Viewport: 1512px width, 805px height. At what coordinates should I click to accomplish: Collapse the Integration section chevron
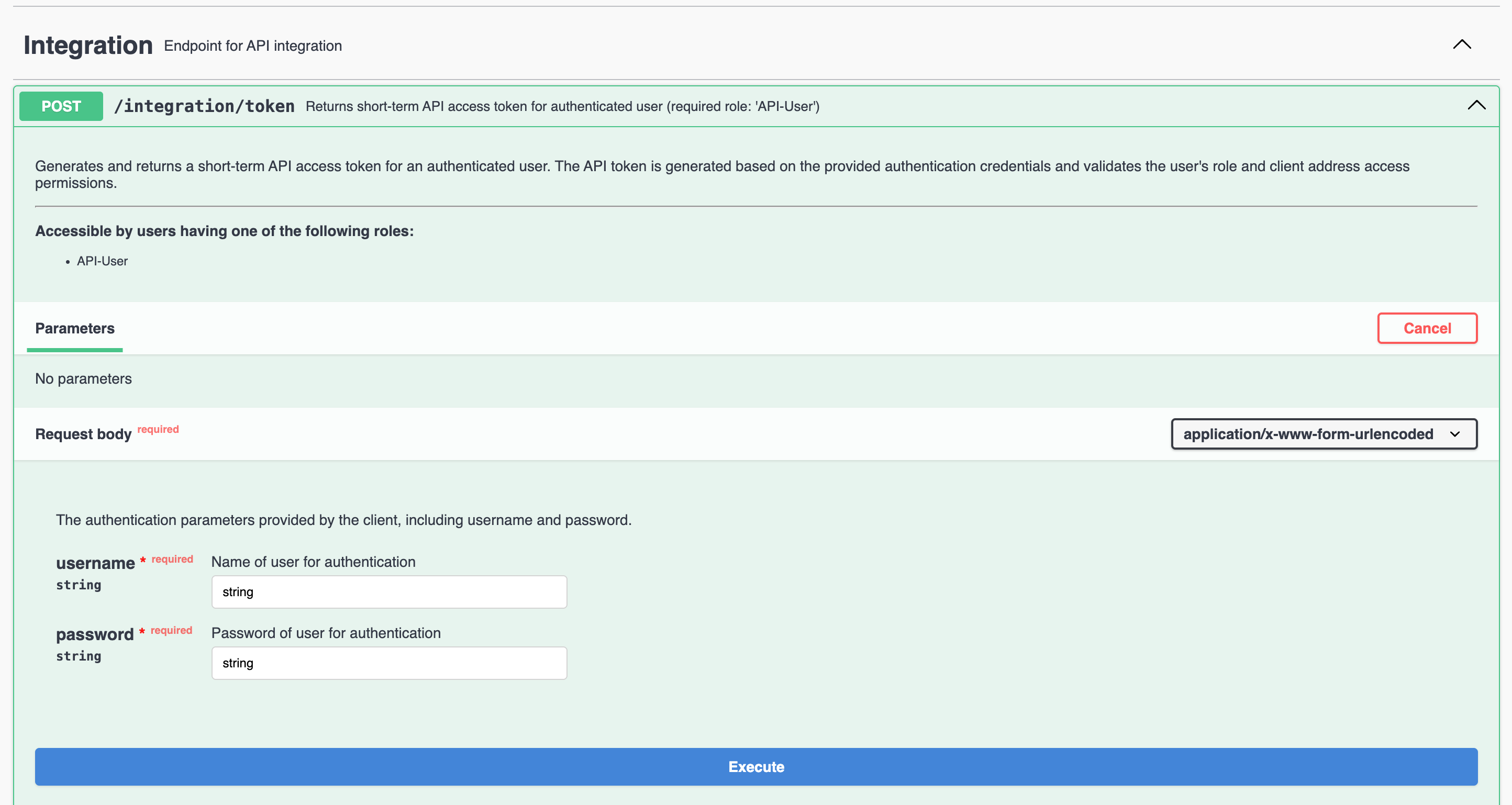(x=1462, y=44)
